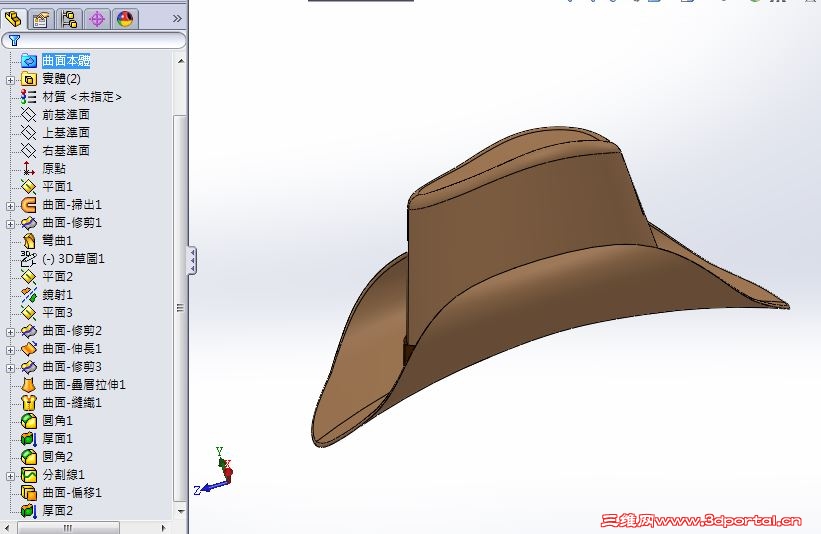Click the 材質 <未指定> label
The height and width of the screenshot is (534, 821).
82,97
